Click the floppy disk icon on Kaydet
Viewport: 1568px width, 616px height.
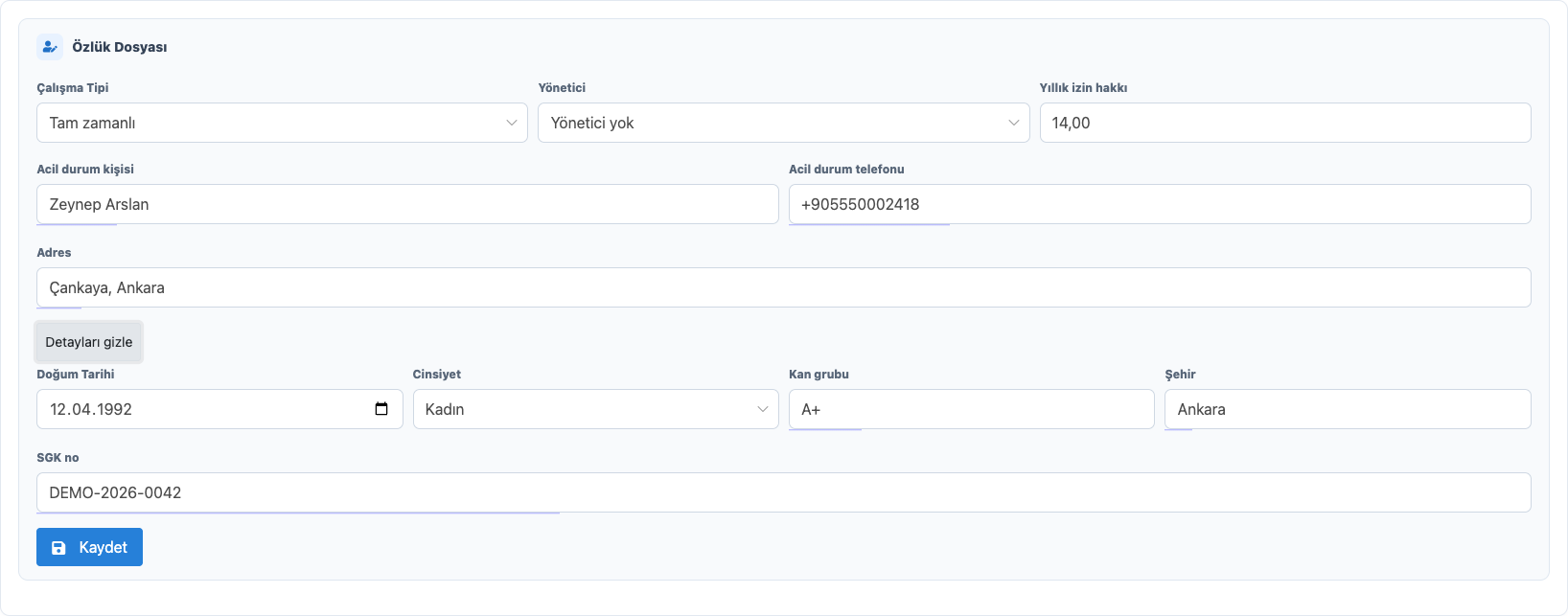(x=58, y=548)
